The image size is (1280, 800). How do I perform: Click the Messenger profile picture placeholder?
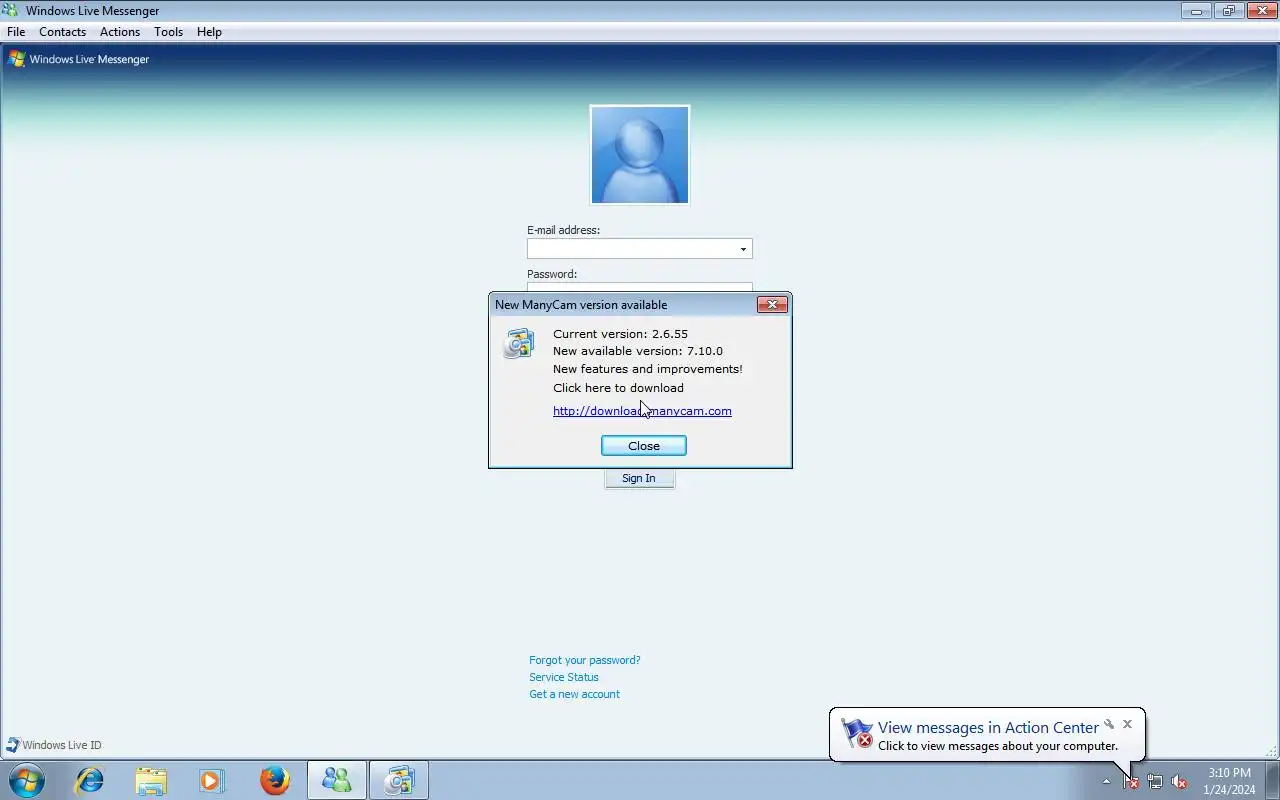point(640,155)
